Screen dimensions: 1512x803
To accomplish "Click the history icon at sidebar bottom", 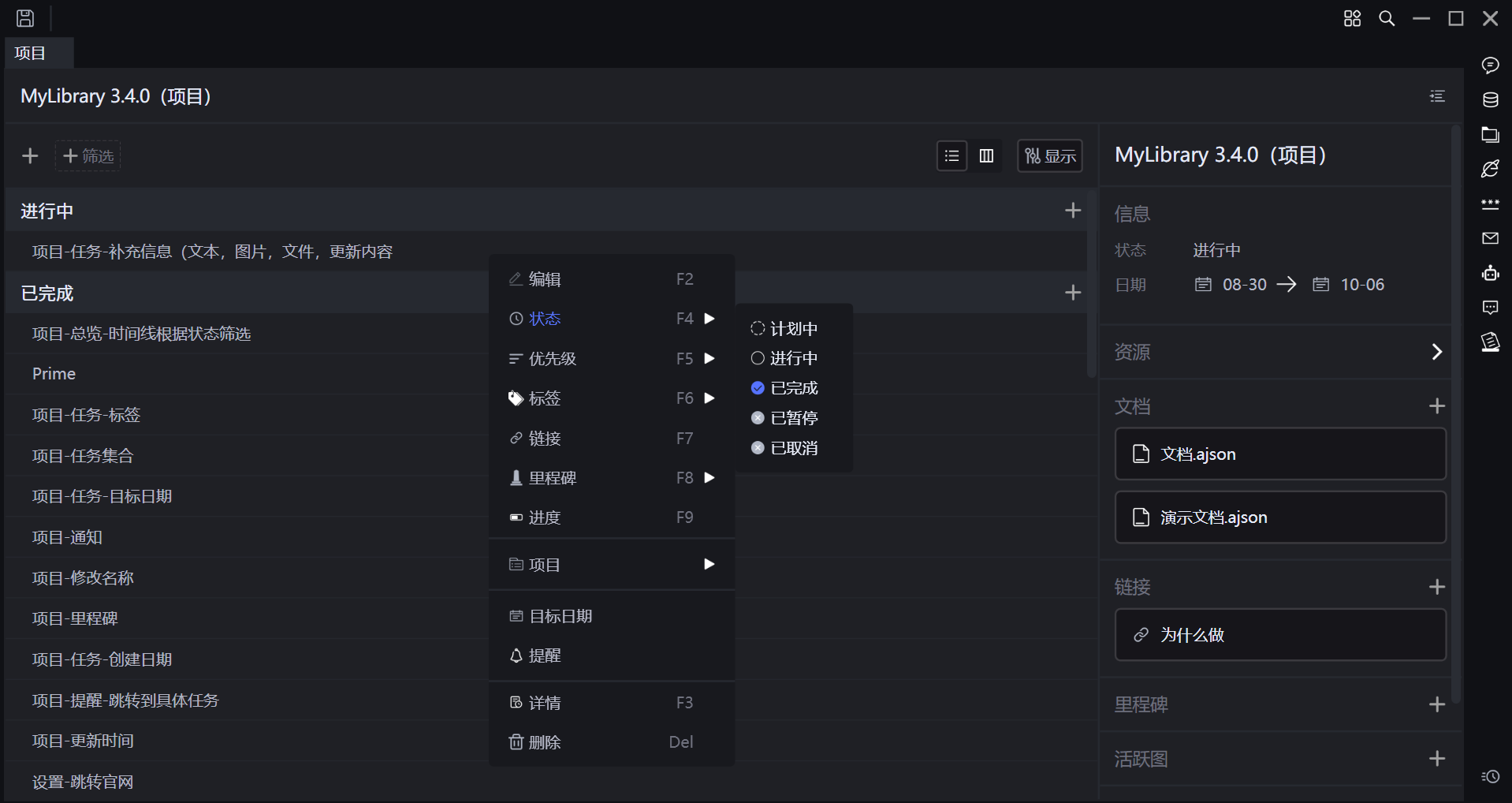I will [x=1490, y=777].
